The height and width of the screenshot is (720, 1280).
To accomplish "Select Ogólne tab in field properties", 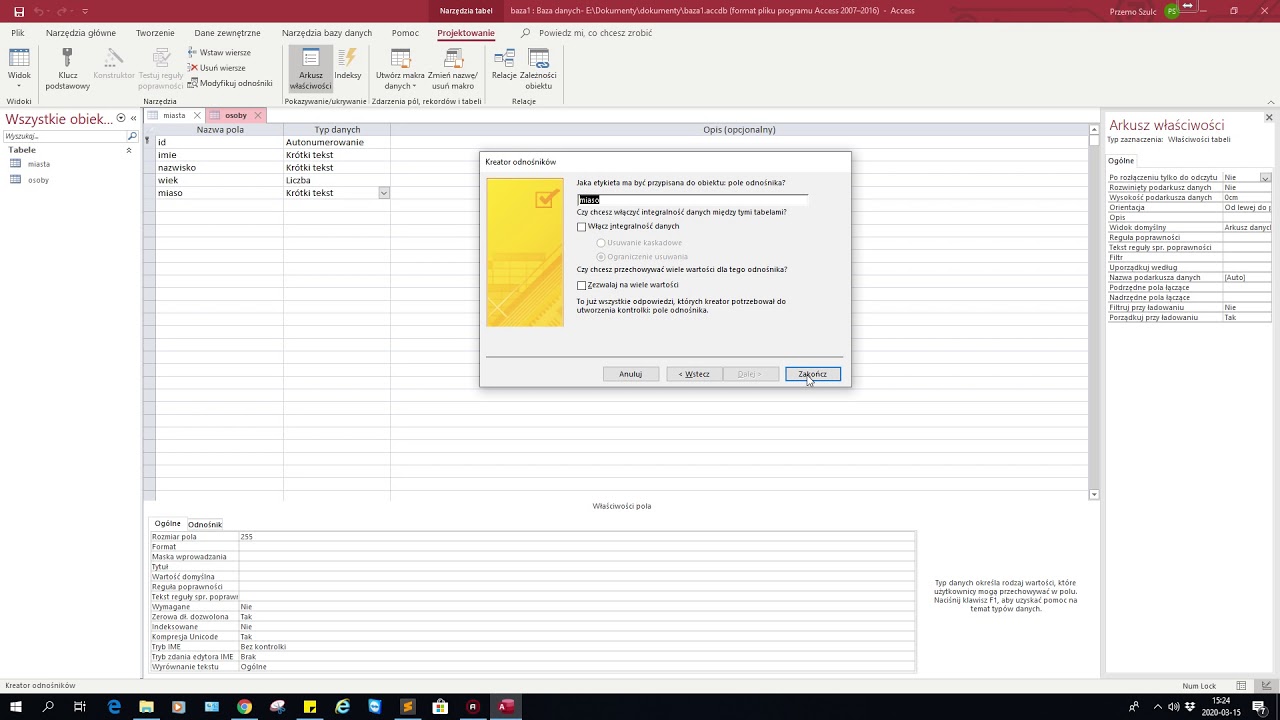I will 168,523.
